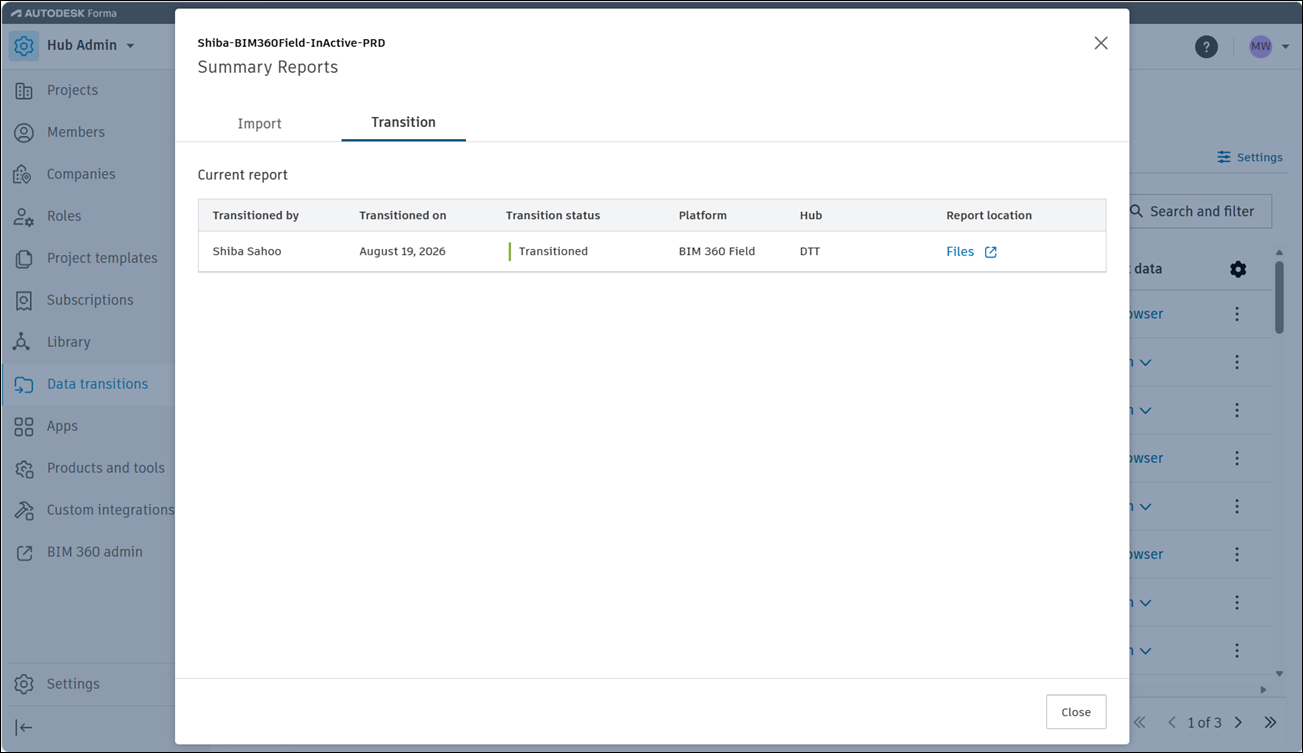Image resolution: width=1303 pixels, height=753 pixels.
Task: Click the Shiba Sahoo cell
Action: point(247,252)
